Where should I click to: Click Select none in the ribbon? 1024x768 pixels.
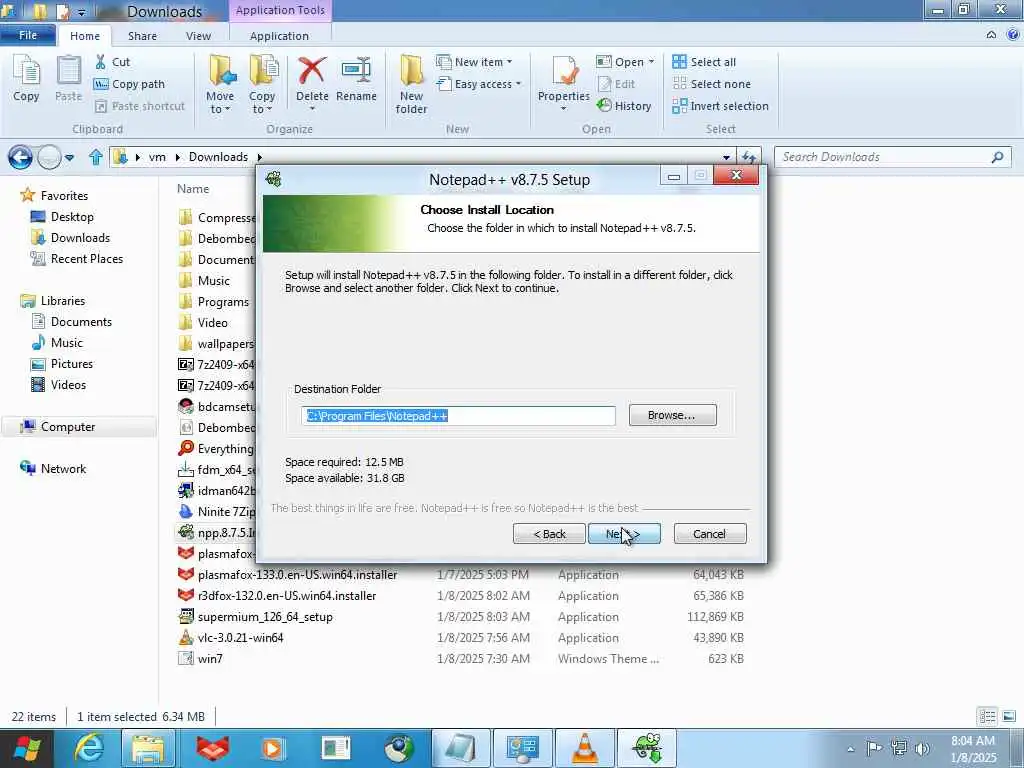[712, 84]
